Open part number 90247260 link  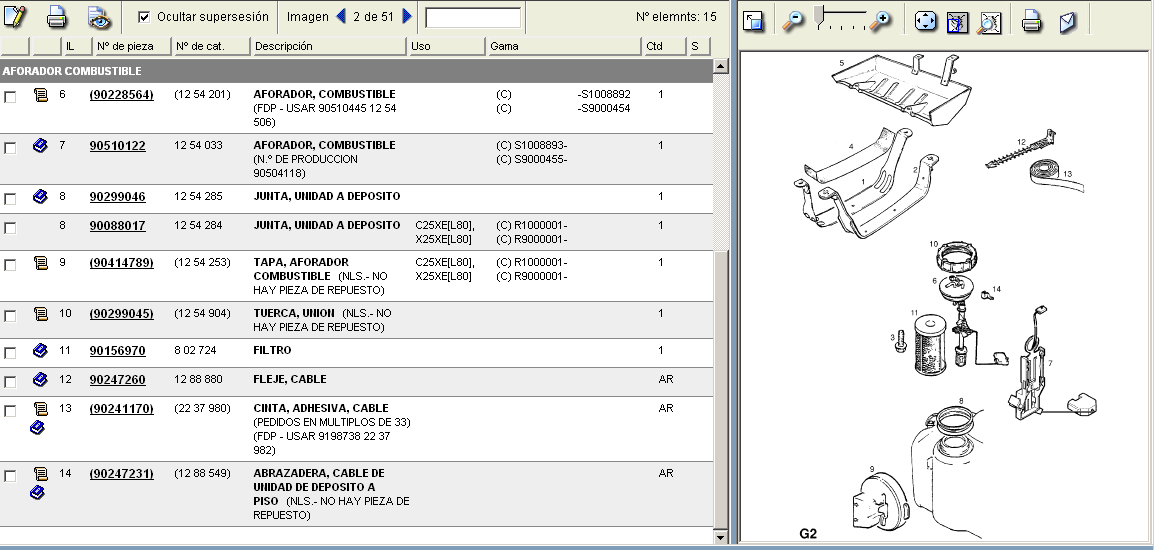pyautogui.click(x=117, y=380)
